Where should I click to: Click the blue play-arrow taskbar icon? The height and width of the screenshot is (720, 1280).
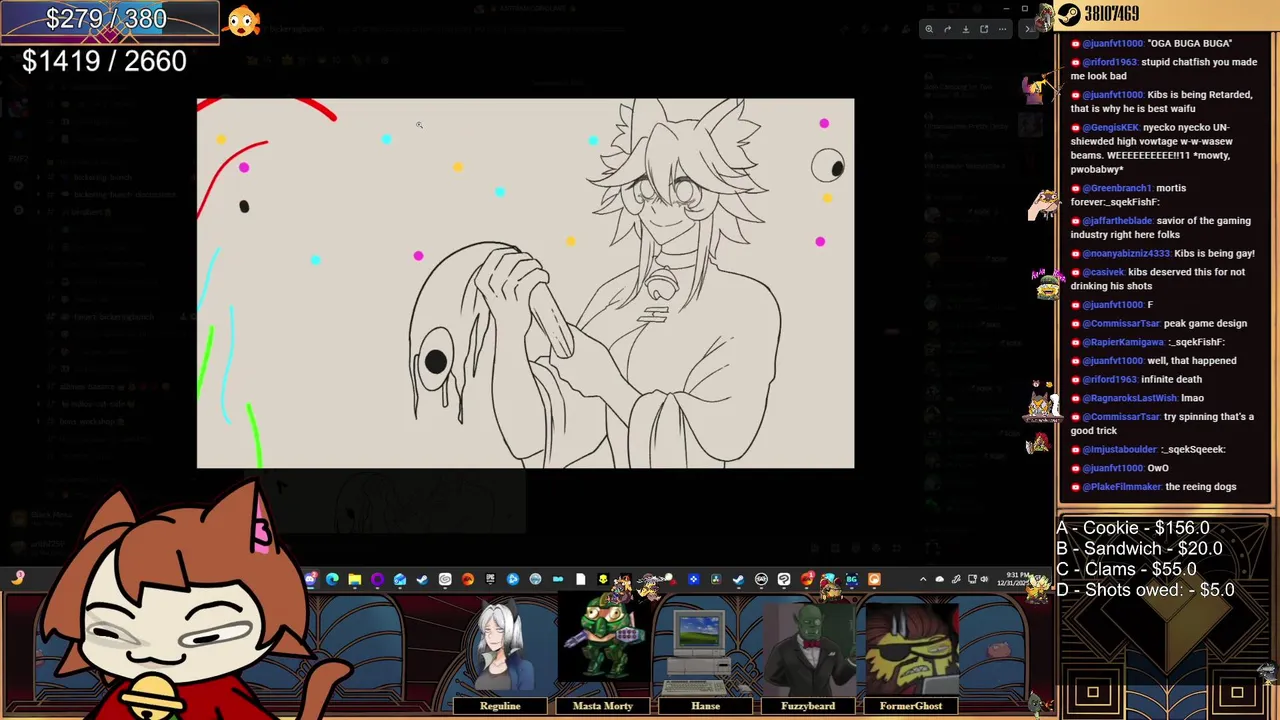coord(513,579)
